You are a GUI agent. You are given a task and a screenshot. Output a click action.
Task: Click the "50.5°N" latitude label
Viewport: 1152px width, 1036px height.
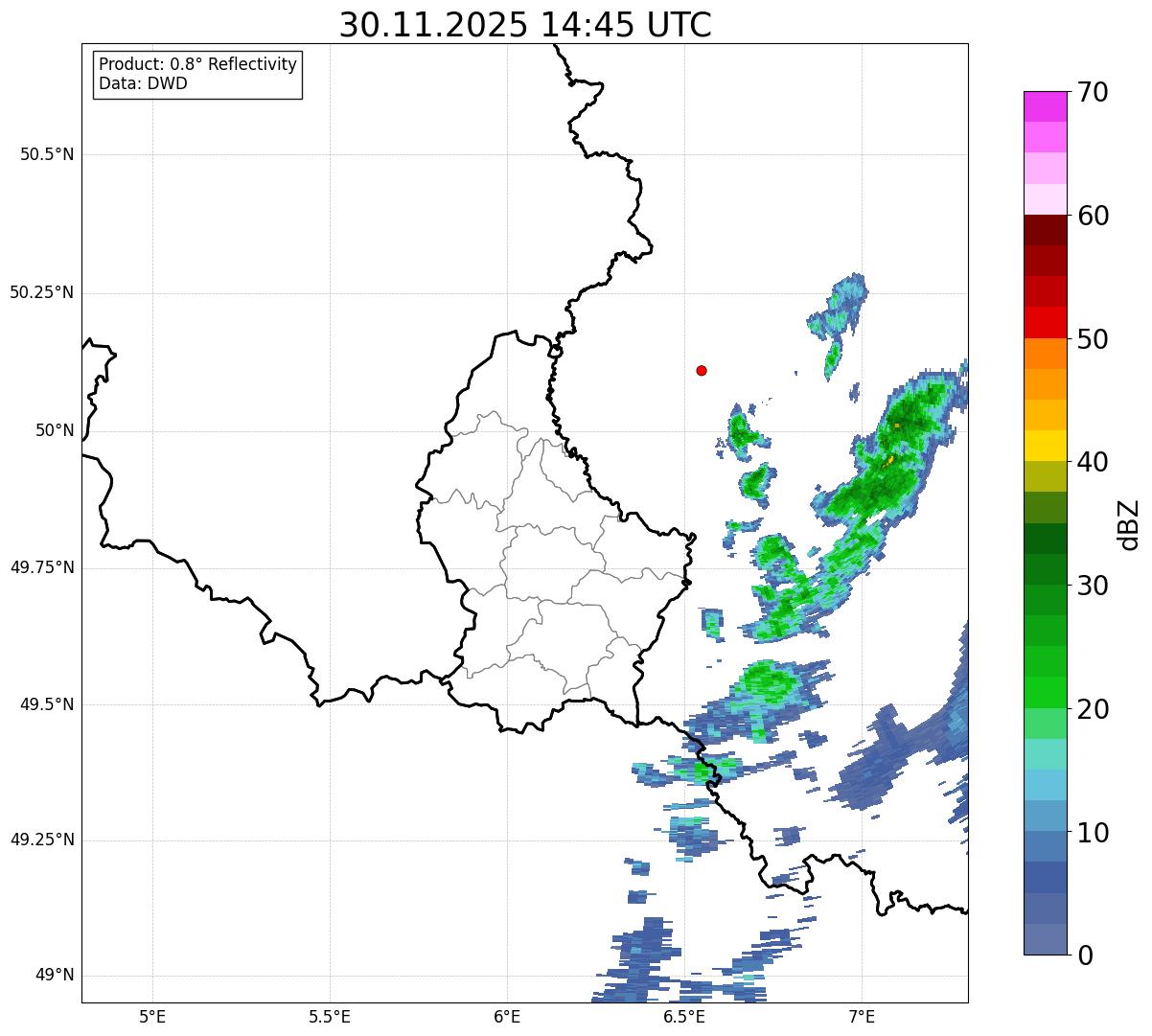(47, 154)
